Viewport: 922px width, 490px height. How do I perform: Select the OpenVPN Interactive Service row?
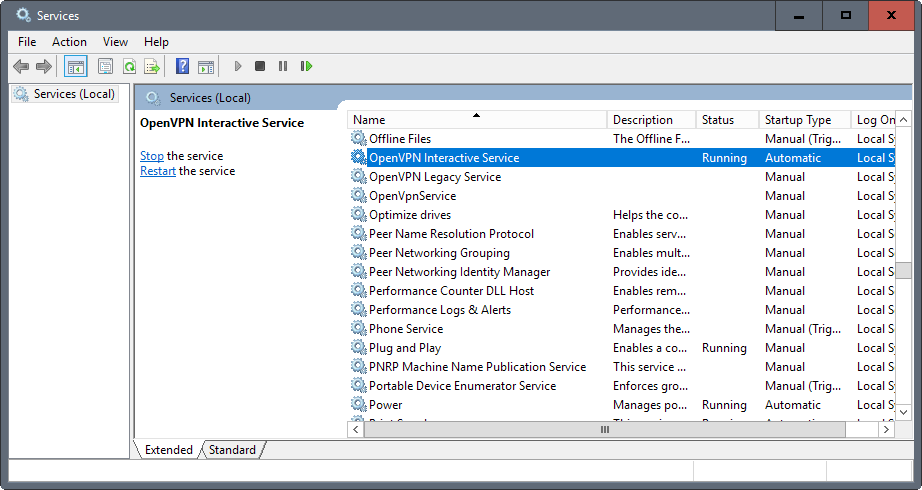[x=622, y=158]
